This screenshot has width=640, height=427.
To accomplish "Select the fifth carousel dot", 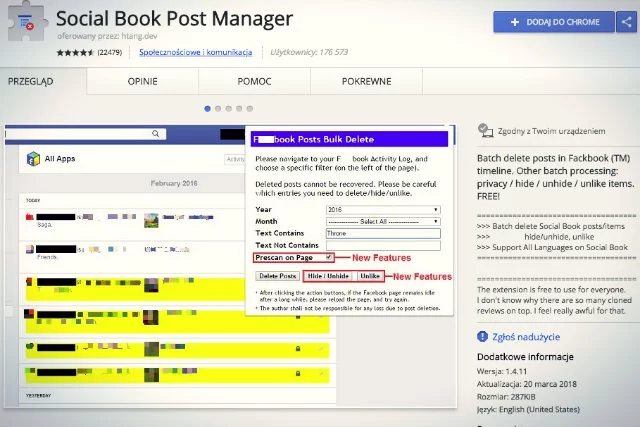I will pyautogui.click(x=250, y=109).
